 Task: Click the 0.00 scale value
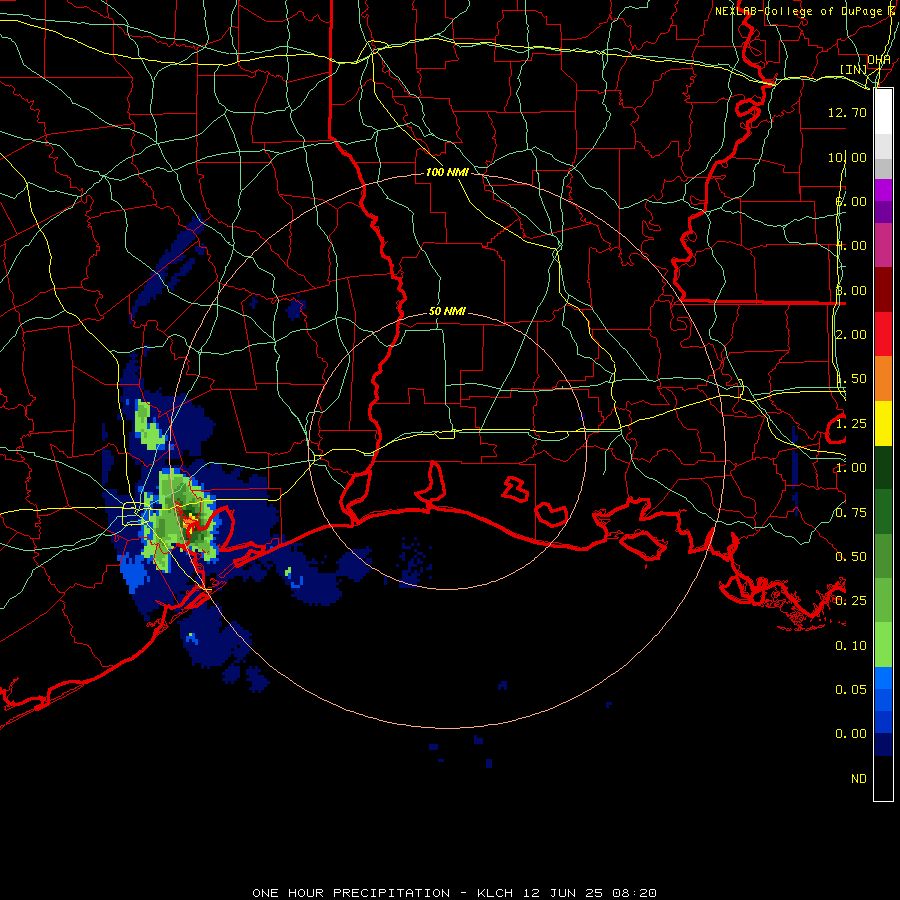[851, 734]
